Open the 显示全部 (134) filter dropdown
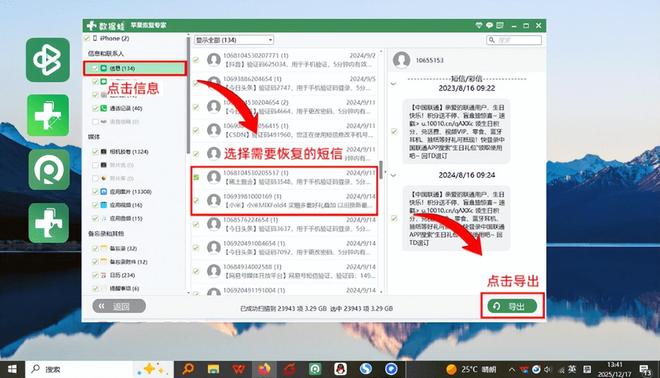Screen dimensions: 660x378 click(234, 40)
